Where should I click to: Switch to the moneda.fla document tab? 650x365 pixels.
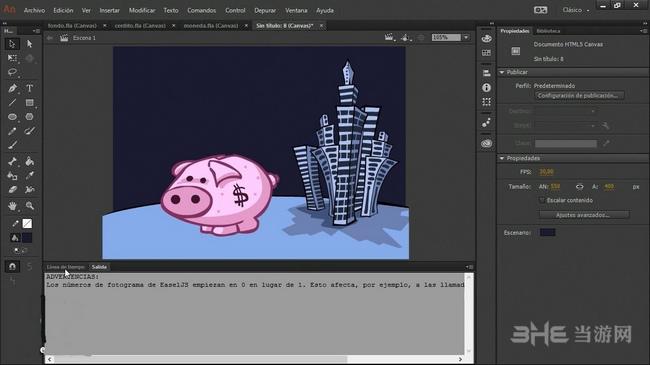click(x=211, y=26)
